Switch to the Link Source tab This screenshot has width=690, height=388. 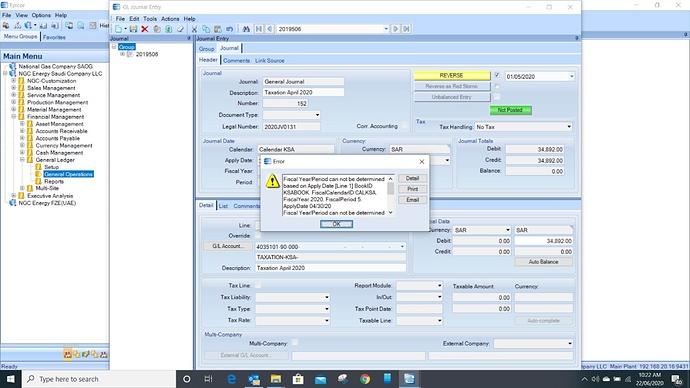tap(270, 61)
